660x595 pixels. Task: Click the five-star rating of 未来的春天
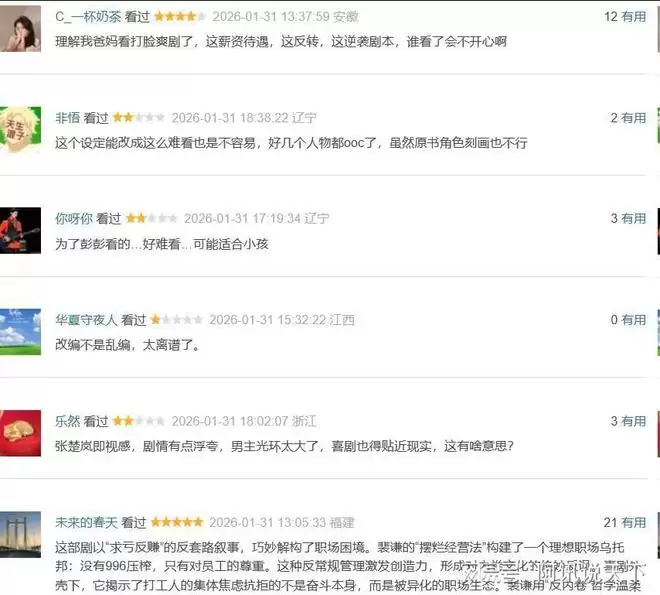click(177, 522)
